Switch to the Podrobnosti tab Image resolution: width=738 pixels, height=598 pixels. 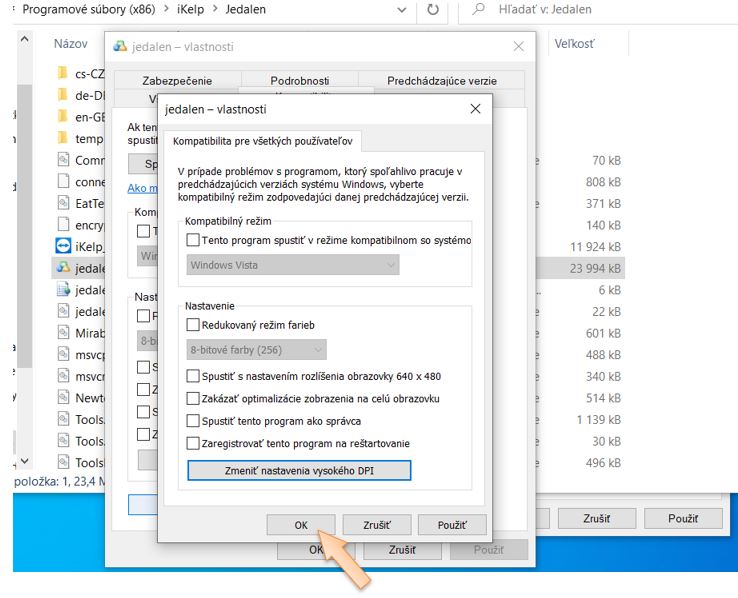click(x=299, y=81)
